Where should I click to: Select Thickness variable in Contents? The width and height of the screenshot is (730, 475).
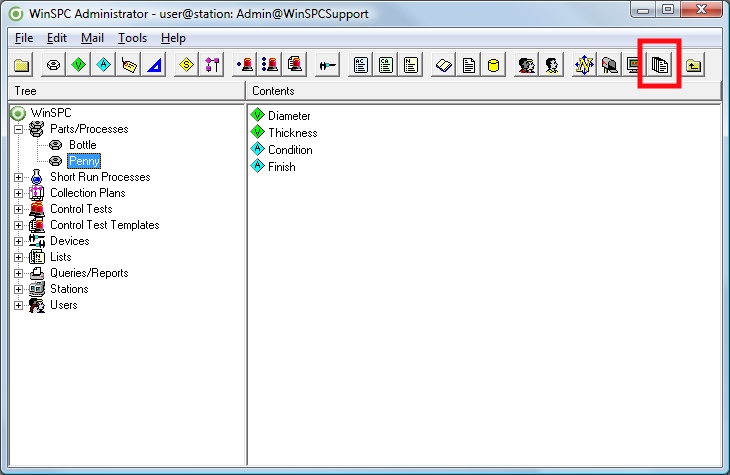pos(292,133)
